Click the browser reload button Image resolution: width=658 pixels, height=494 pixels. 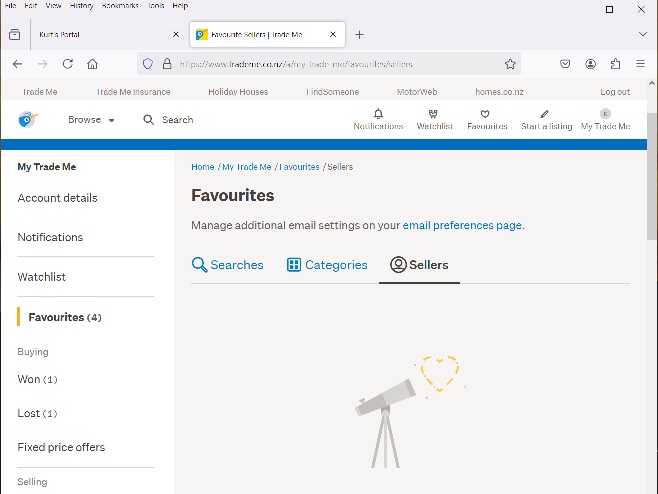point(68,64)
